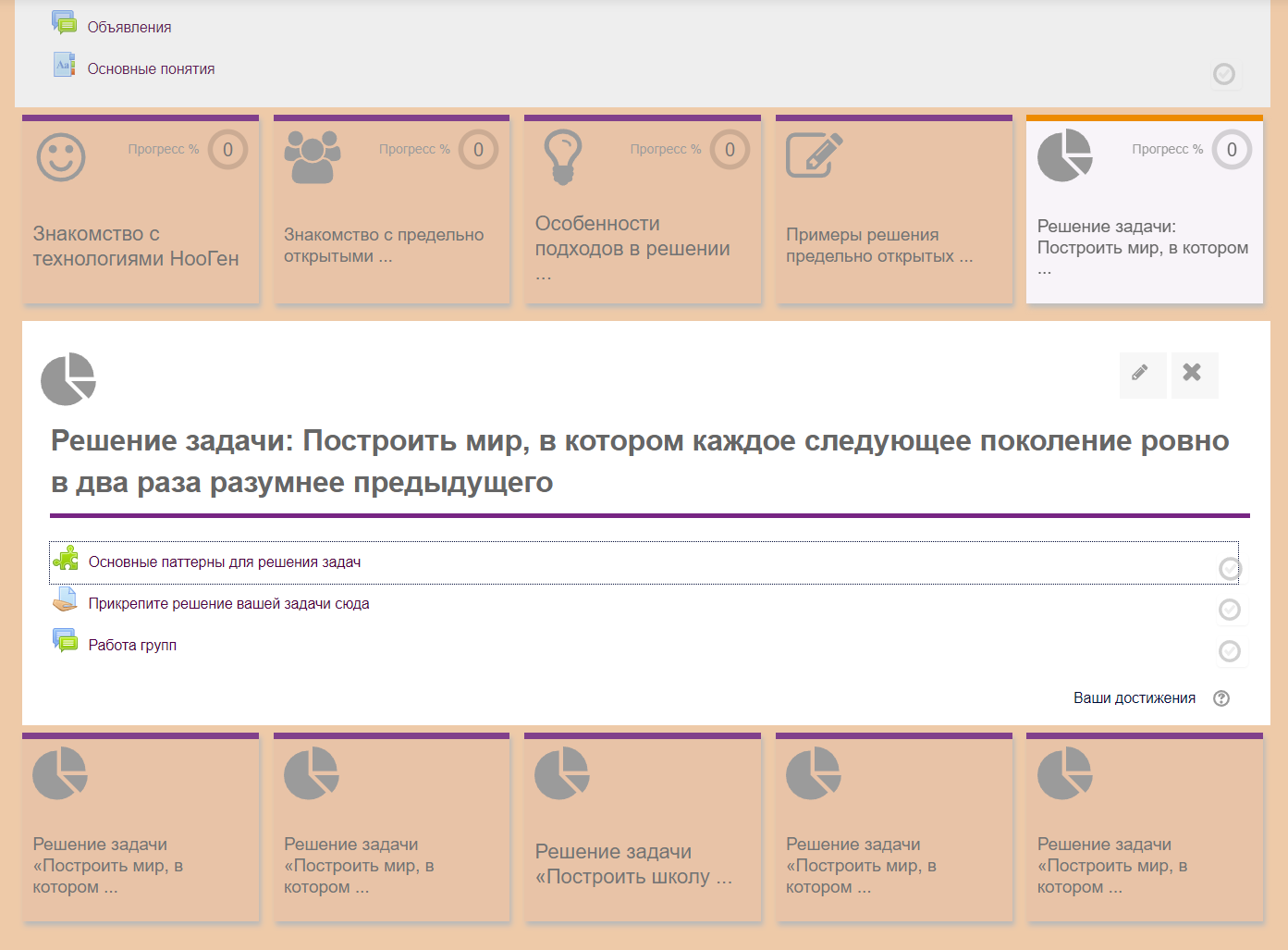1288x950 pixels.
Task: Close the expanded section with X icon
Action: (x=1193, y=374)
